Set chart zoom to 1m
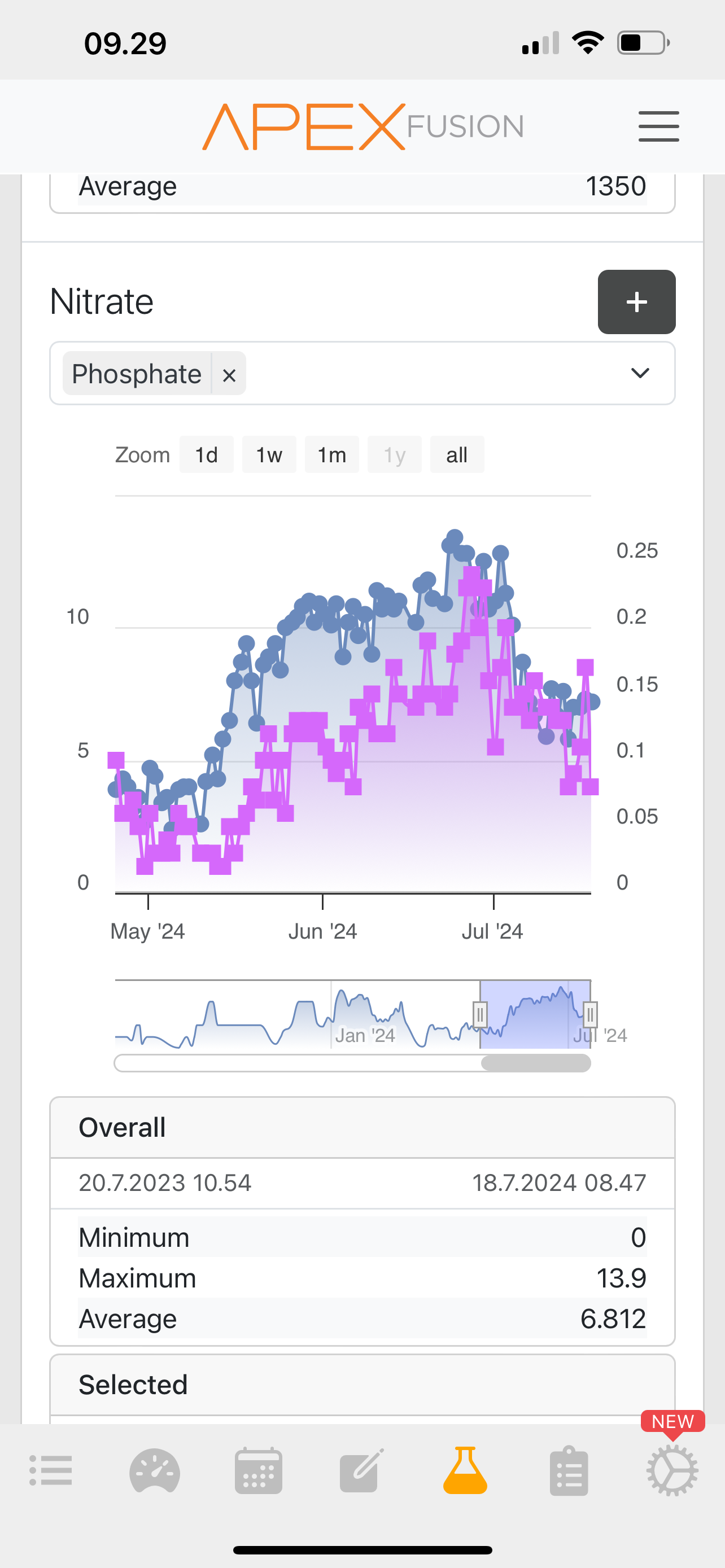The width and height of the screenshot is (725, 1568). [x=332, y=455]
